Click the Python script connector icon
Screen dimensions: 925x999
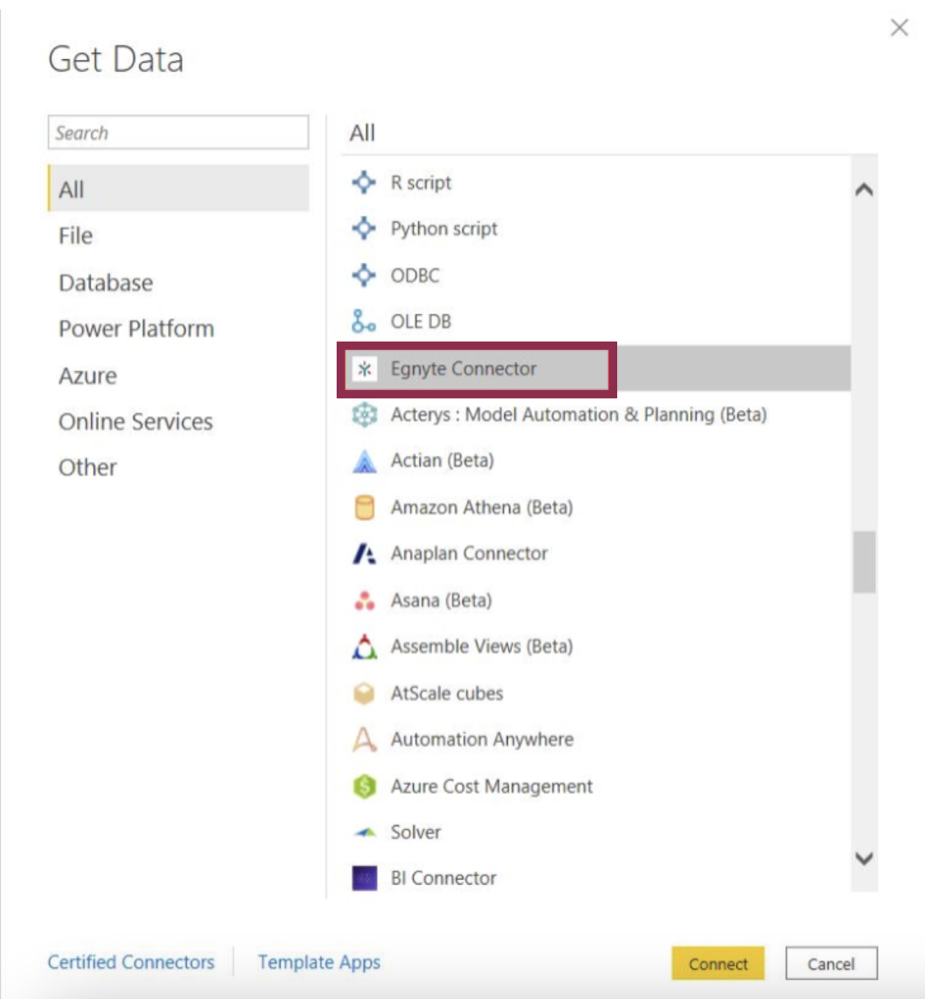[364, 228]
